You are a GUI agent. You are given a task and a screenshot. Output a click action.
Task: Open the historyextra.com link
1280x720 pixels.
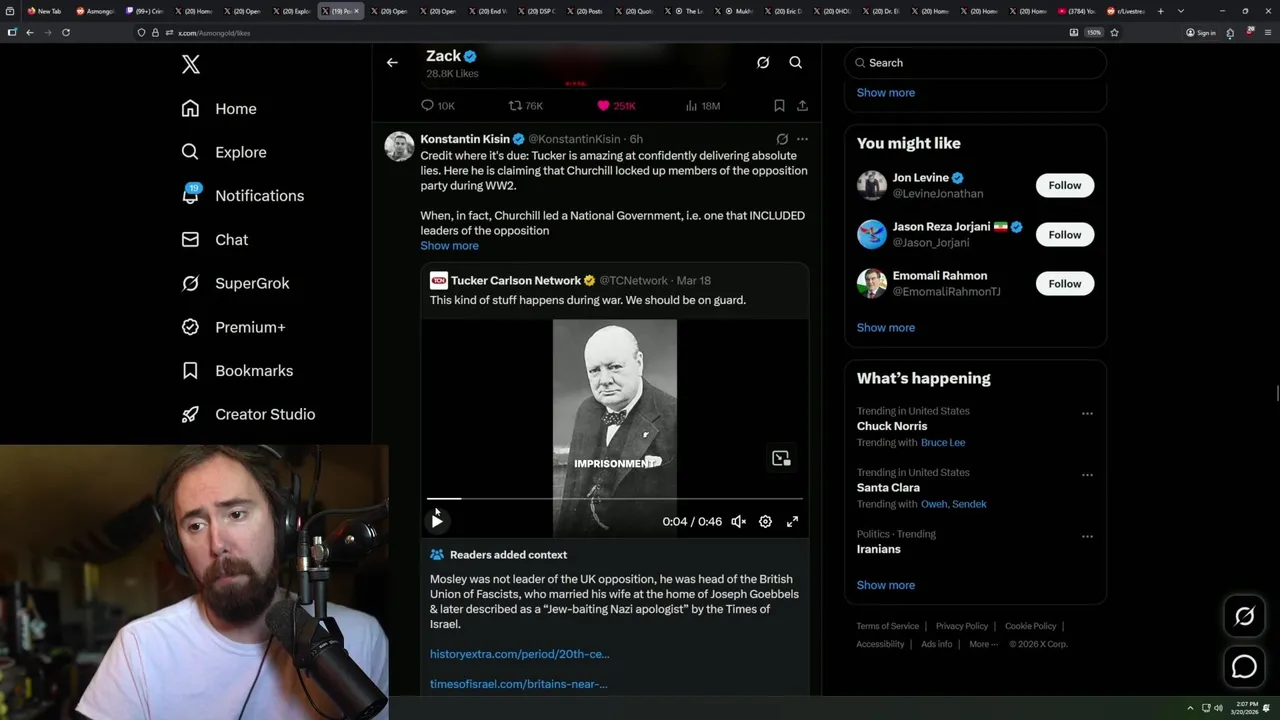pos(520,654)
